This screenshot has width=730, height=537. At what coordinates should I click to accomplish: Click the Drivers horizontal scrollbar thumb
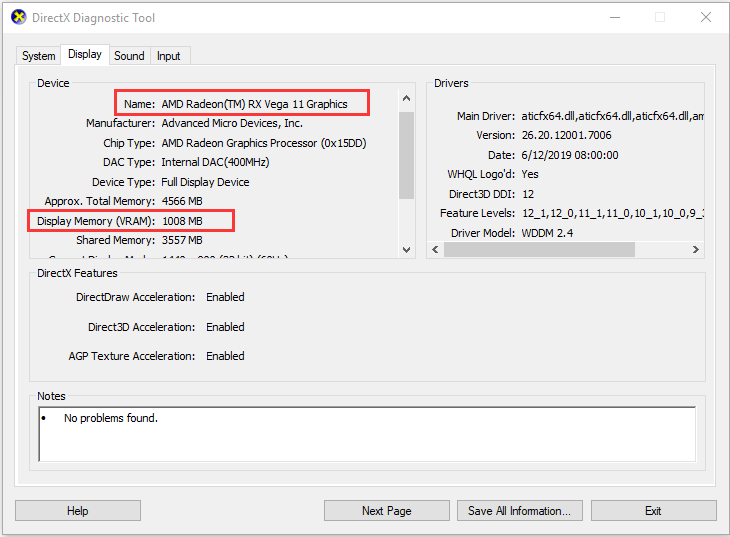coord(539,250)
